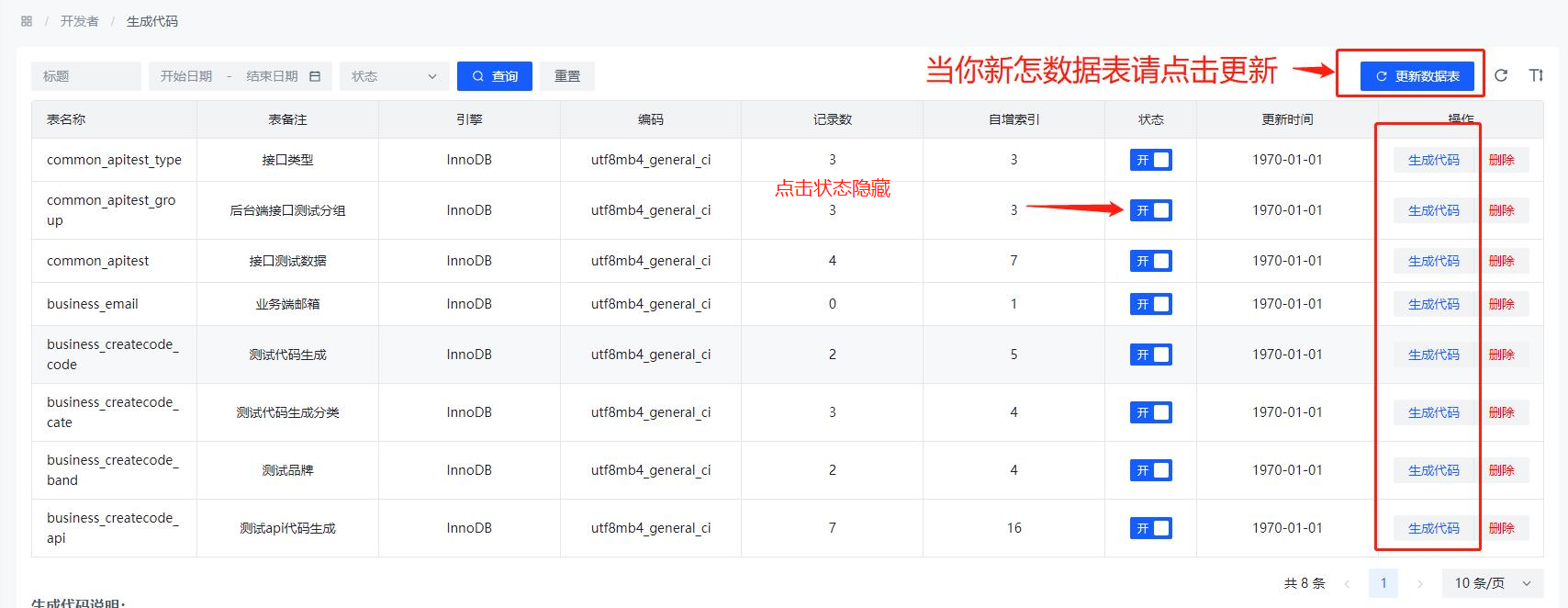The width and height of the screenshot is (1568, 608).
Task: Toggle status switch for common_apitest_type
Action: 1150,160
